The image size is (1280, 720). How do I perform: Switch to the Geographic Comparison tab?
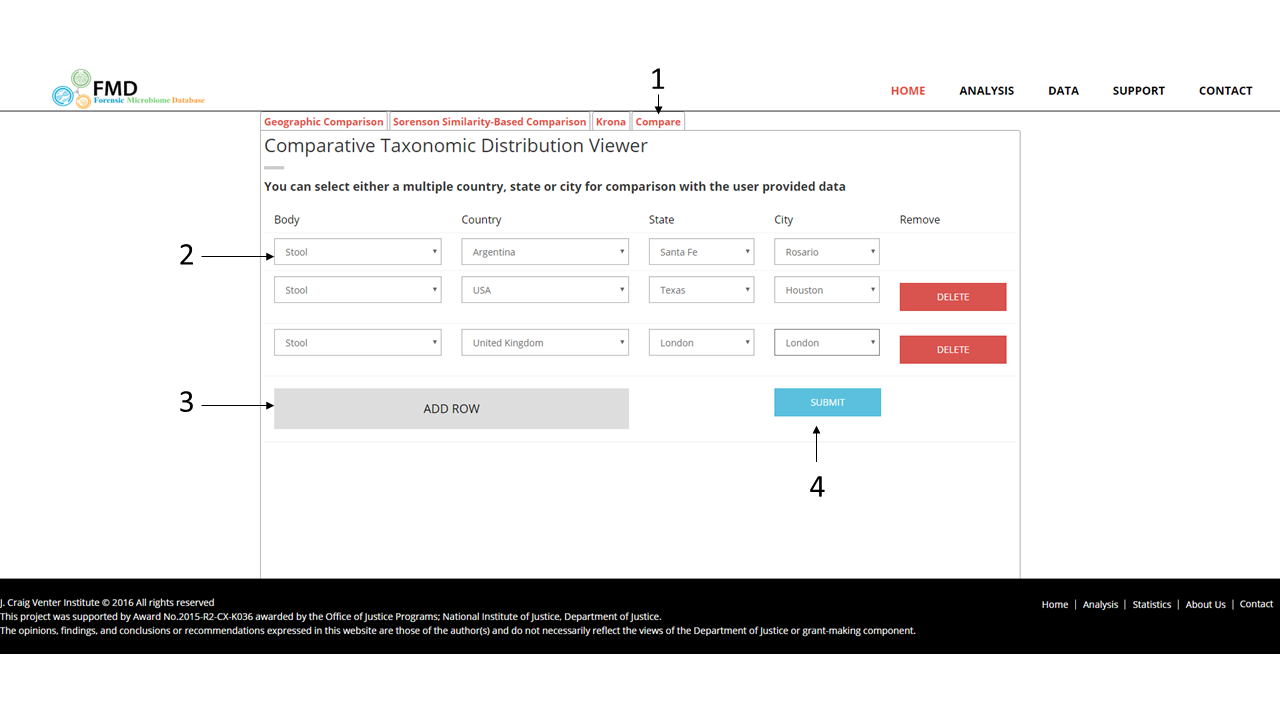click(x=323, y=122)
